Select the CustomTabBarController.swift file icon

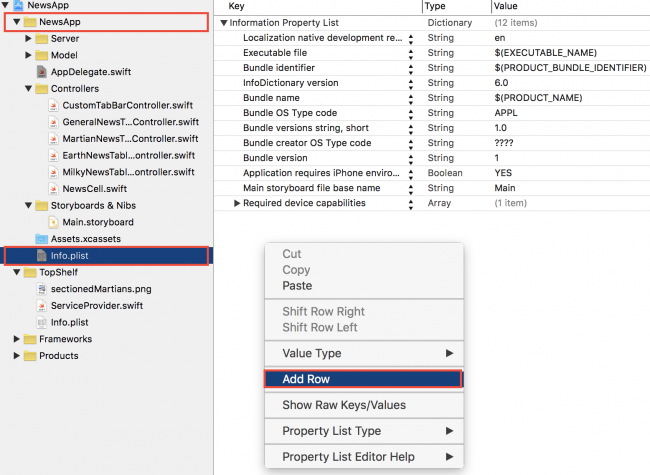[x=53, y=105]
